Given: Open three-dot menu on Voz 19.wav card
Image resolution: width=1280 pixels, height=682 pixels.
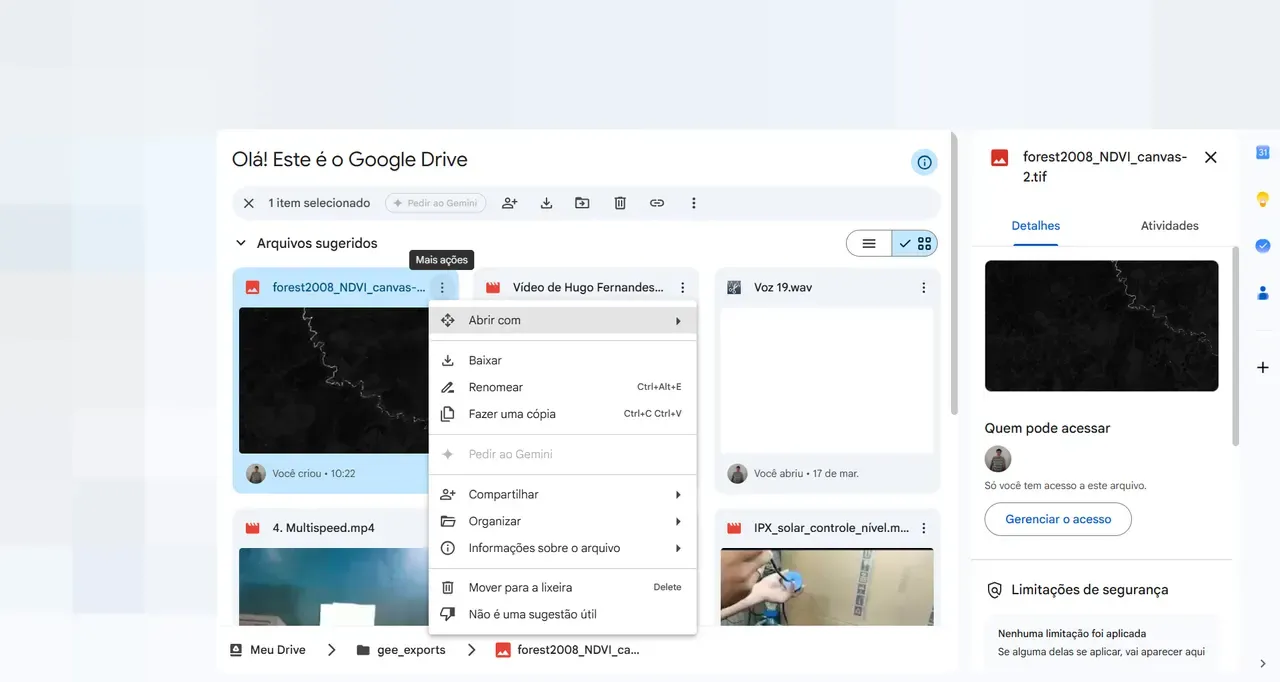Looking at the screenshot, I should tap(924, 287).
